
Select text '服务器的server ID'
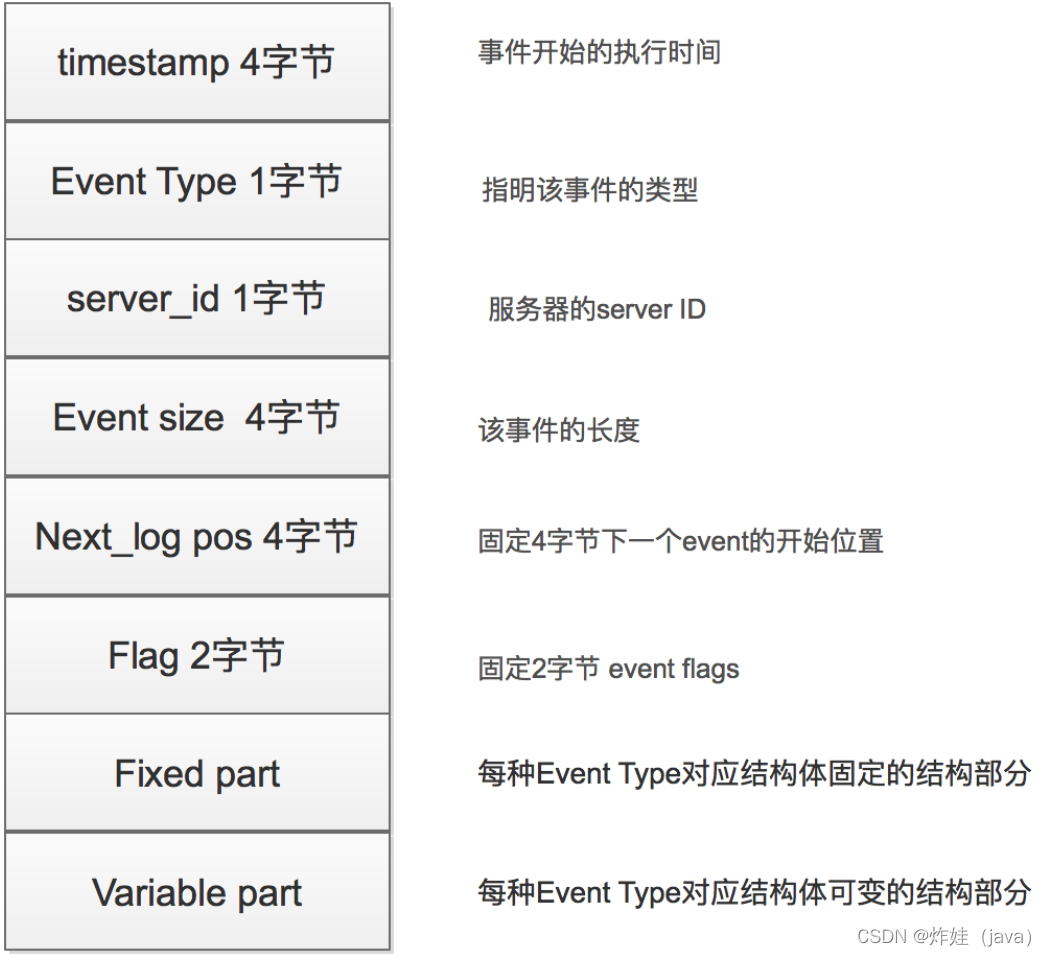click(x=597, y=309)
